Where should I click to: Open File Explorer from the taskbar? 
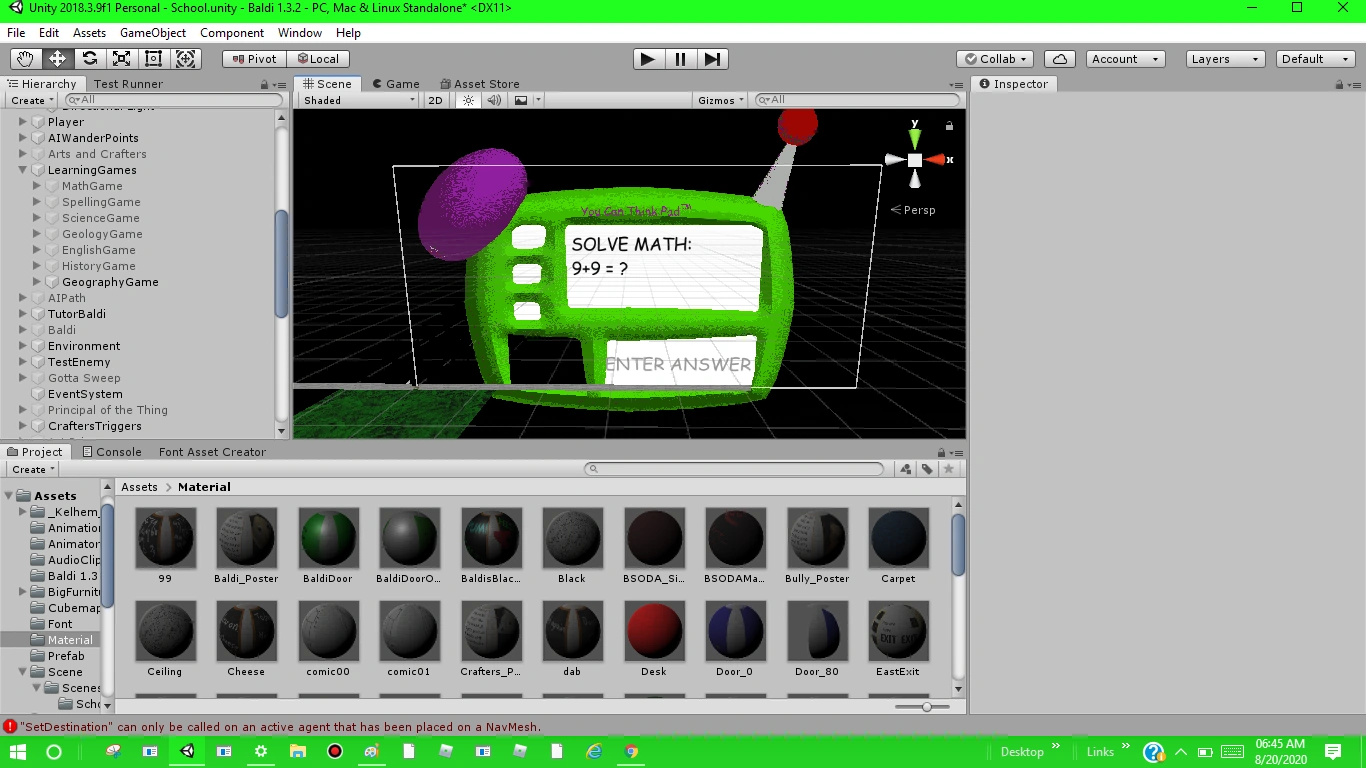tap(298, 751)
